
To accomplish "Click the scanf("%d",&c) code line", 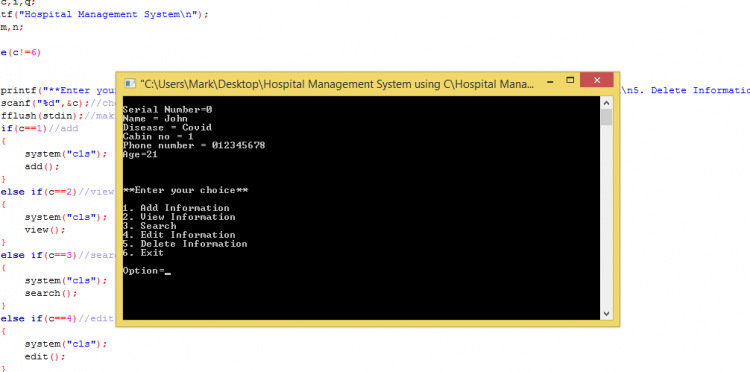I will coord(58,103).
